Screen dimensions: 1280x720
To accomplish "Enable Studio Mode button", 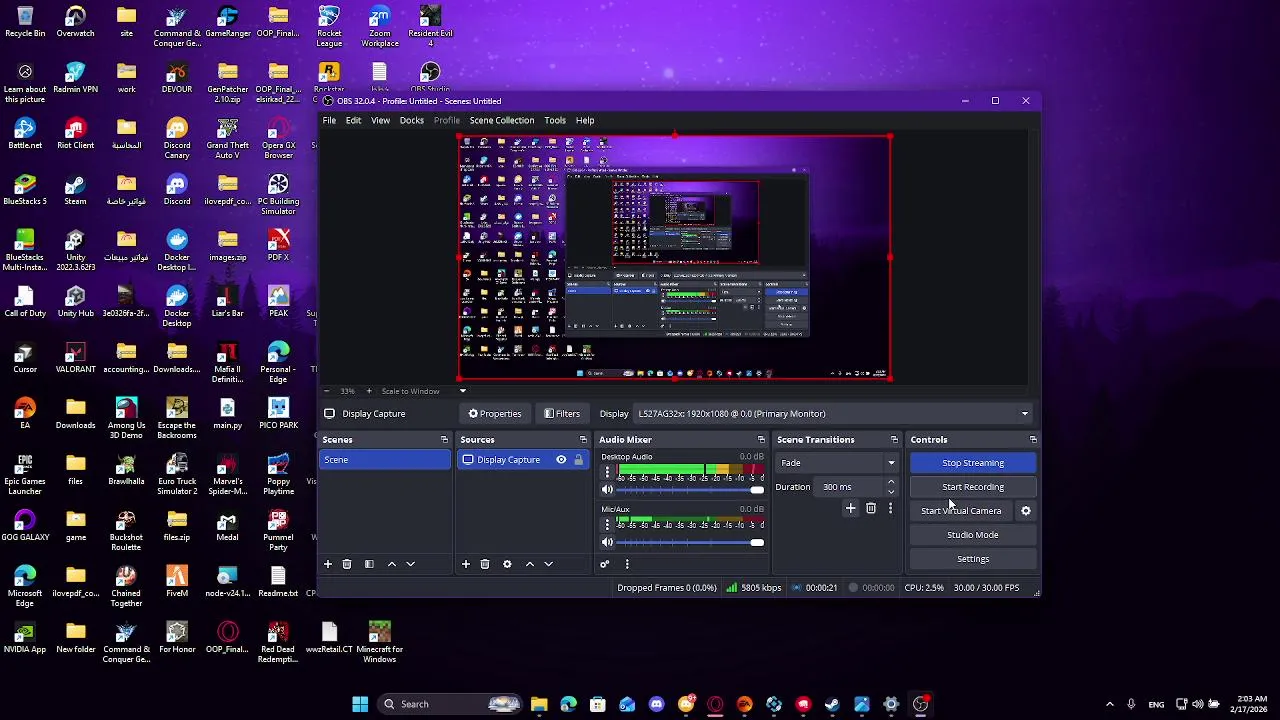I will [973, 535].
